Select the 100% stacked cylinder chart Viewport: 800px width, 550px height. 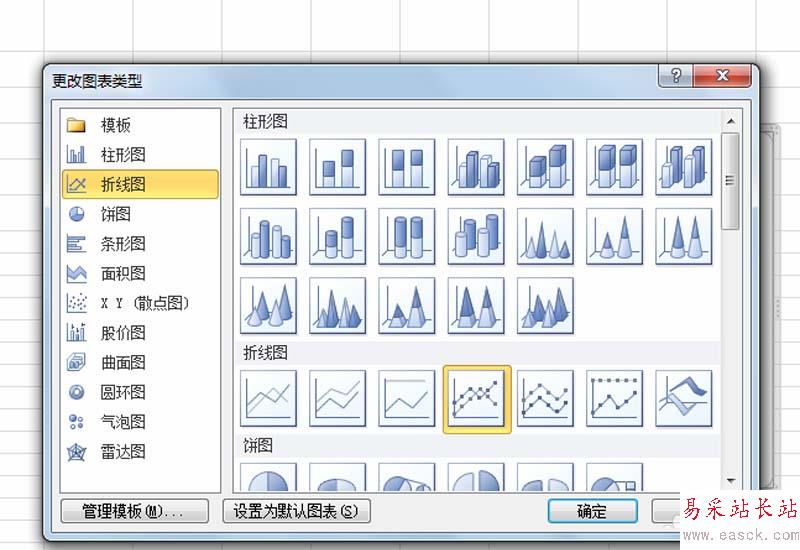(x=407, y=236)
